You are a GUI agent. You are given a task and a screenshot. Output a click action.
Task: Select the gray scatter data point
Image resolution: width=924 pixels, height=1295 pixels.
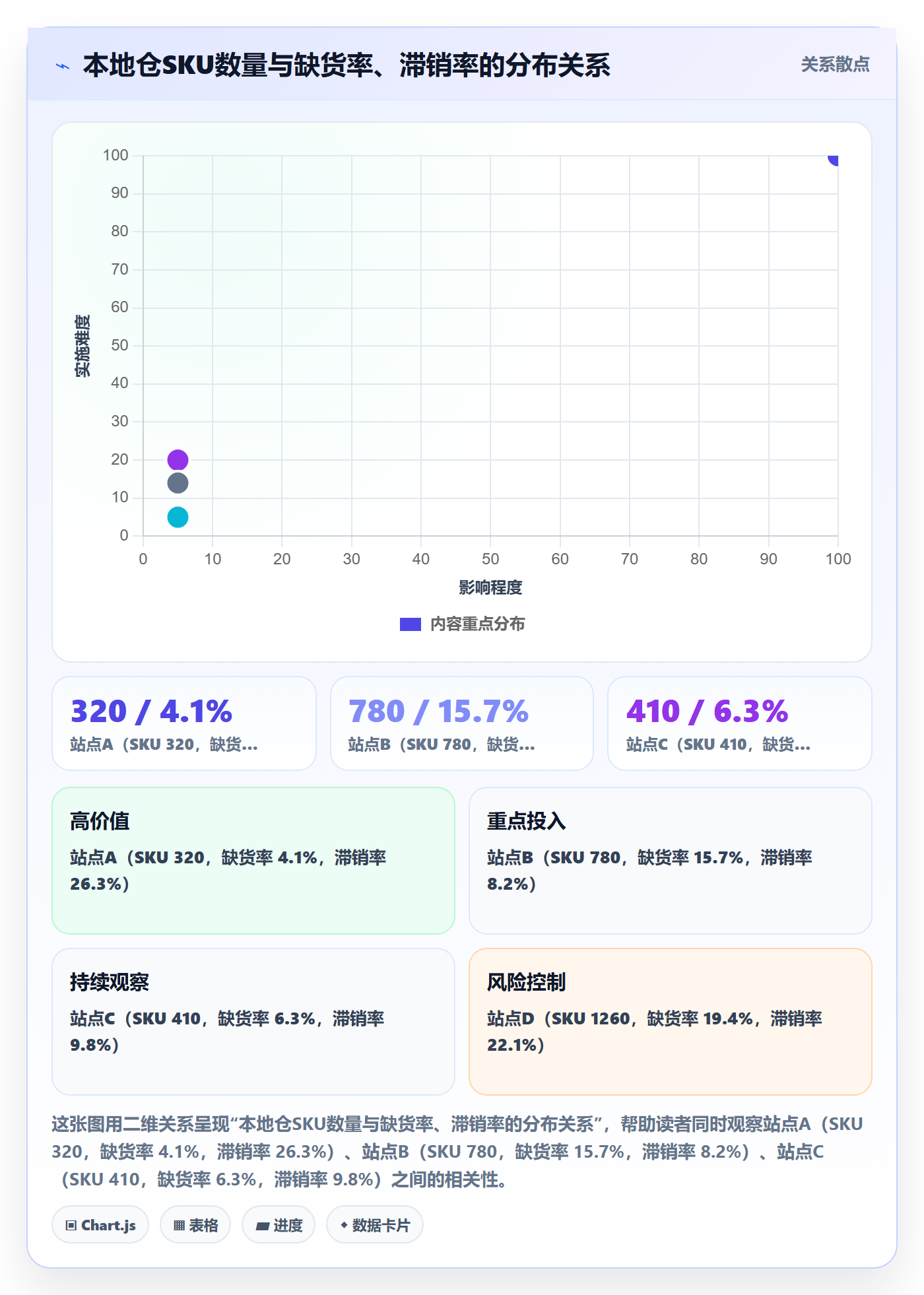click(x=178, y=483)
